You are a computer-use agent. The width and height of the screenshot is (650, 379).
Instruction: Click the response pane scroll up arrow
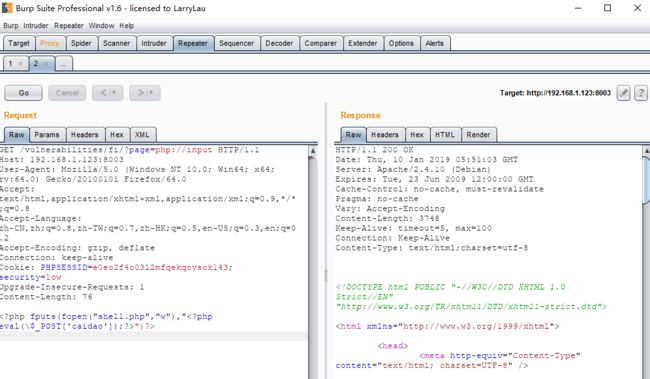point(646,151)
